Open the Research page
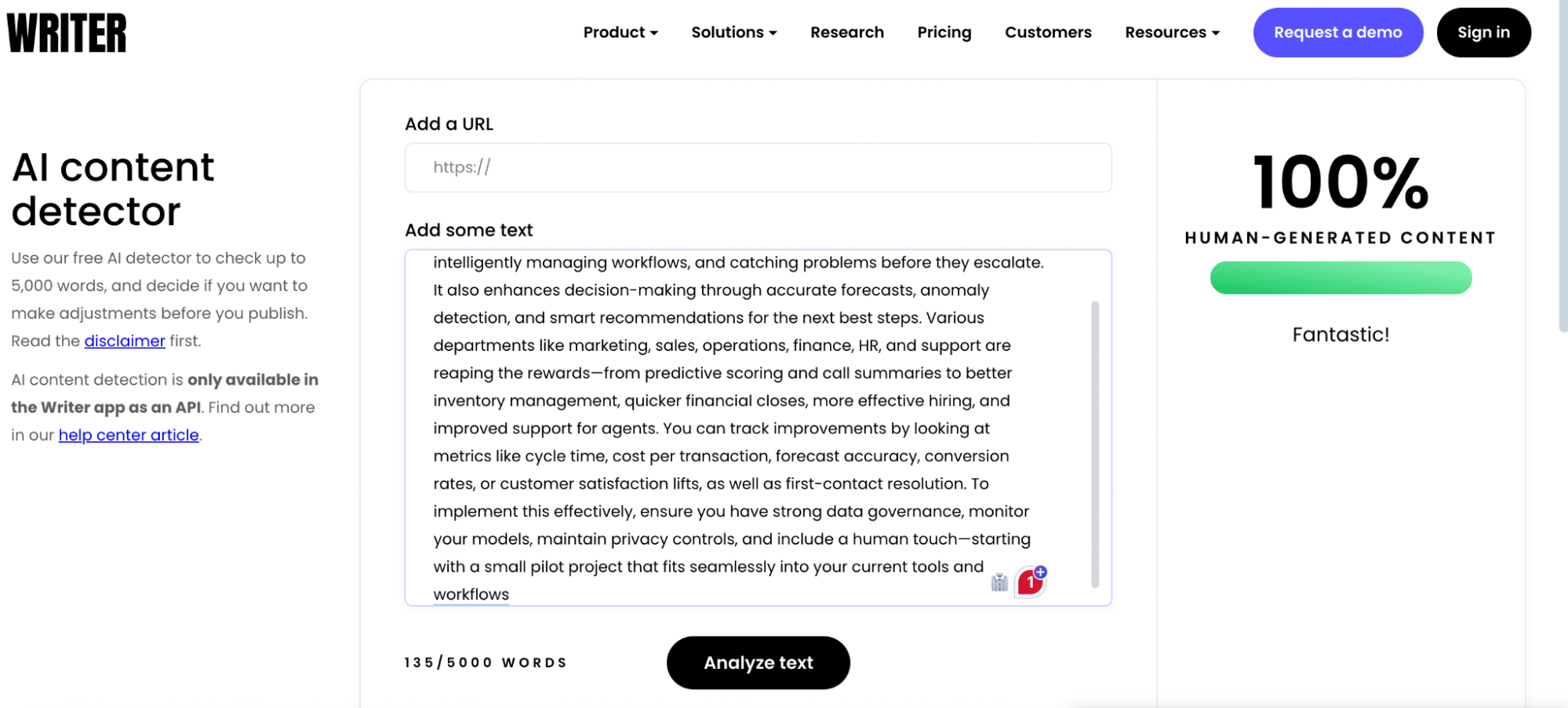This screenshot has height=708, width=1568. [x=846, y=32]
